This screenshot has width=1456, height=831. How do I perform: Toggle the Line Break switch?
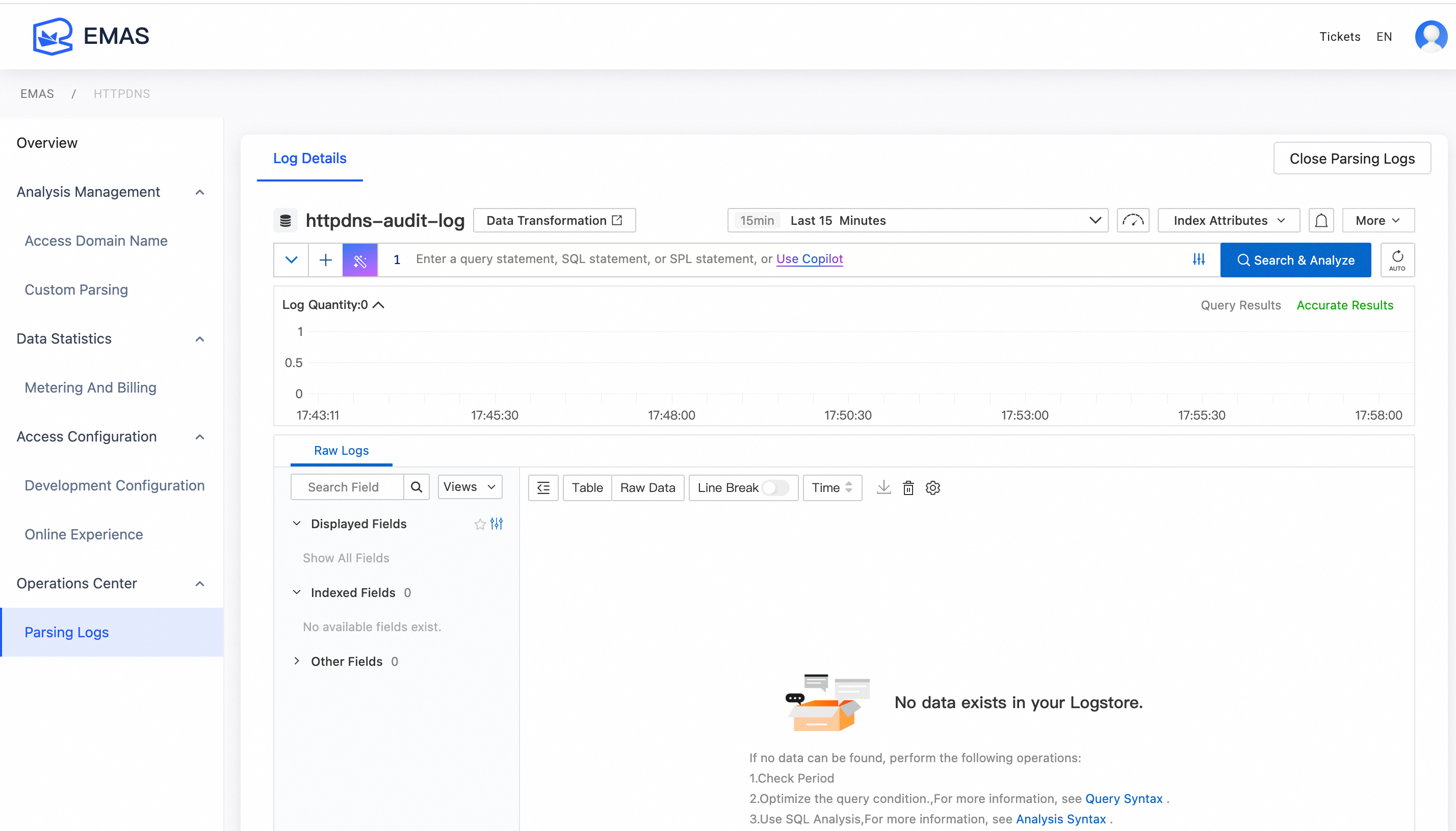tap(775, 488)
